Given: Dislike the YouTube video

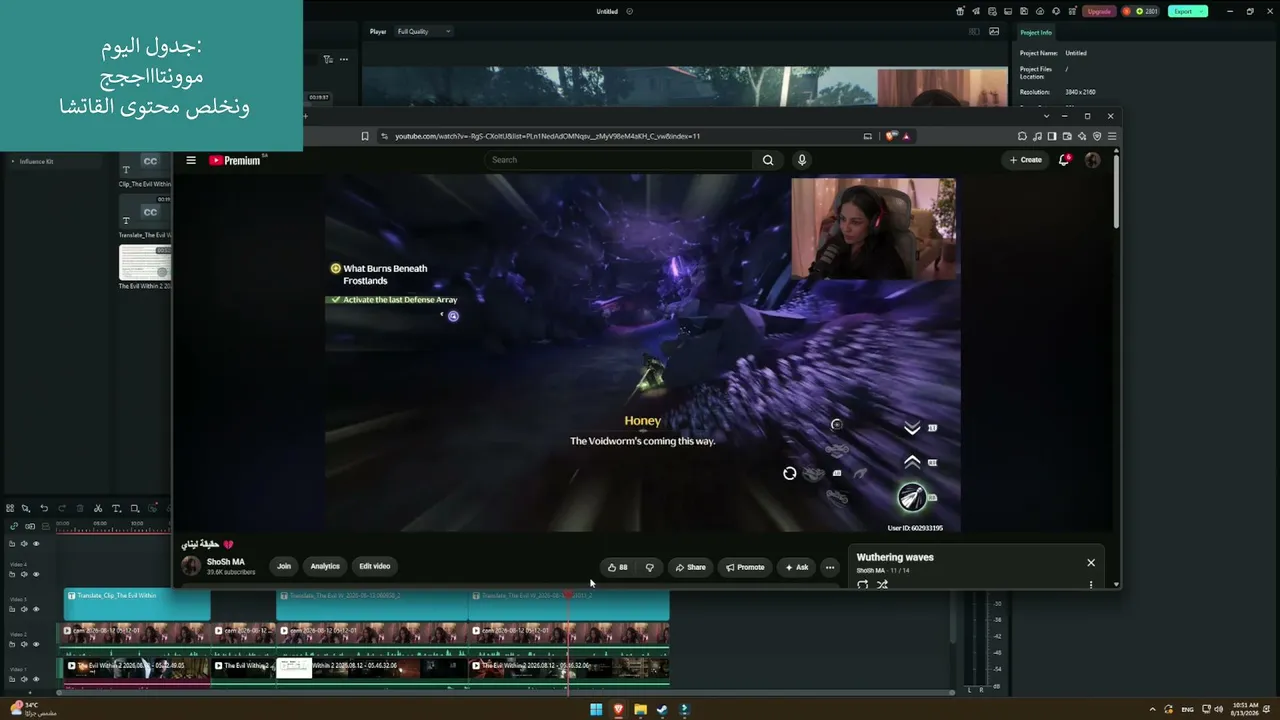Looking at the screenshot, I should pyautogui.click(x=649, y=567).
